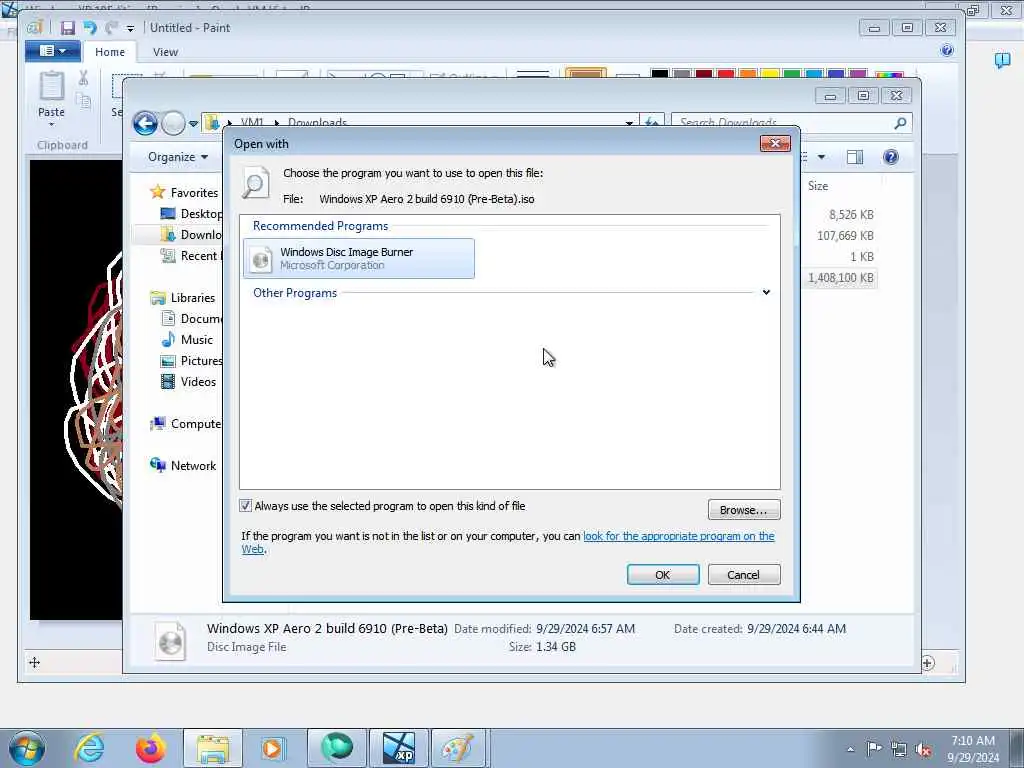This screenshot has height=768, width=1024.
Task: Open Favorites in the navigation pane
Action: click(194, 193)
